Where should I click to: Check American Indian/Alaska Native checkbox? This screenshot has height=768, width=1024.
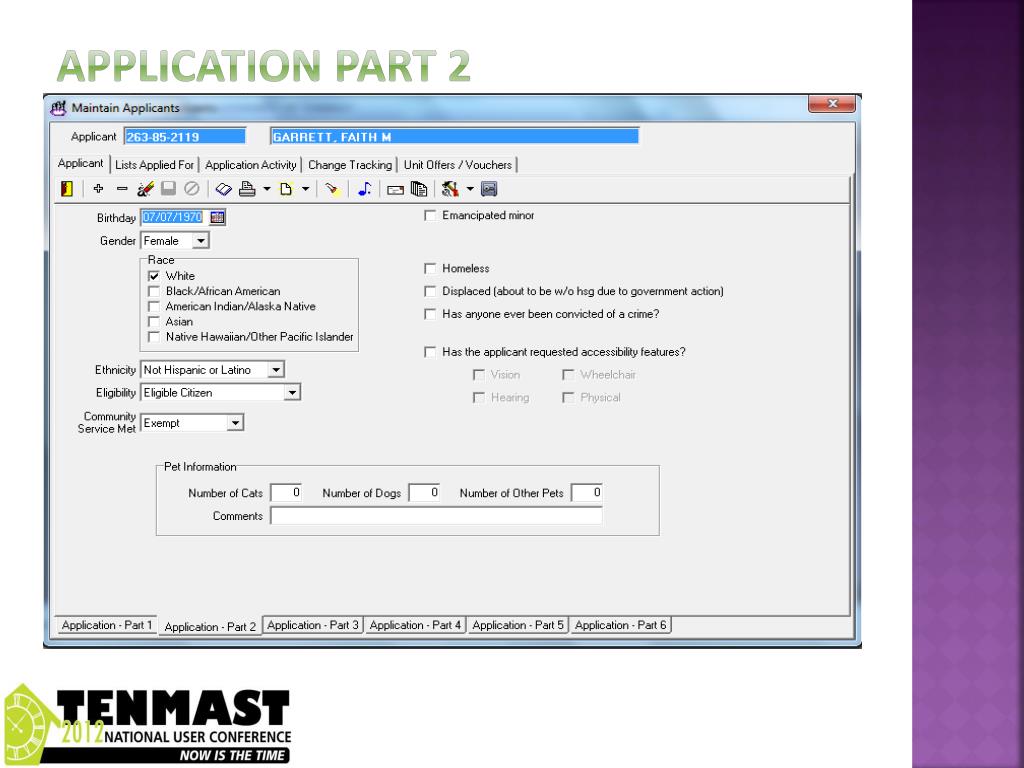click(154, 306)
